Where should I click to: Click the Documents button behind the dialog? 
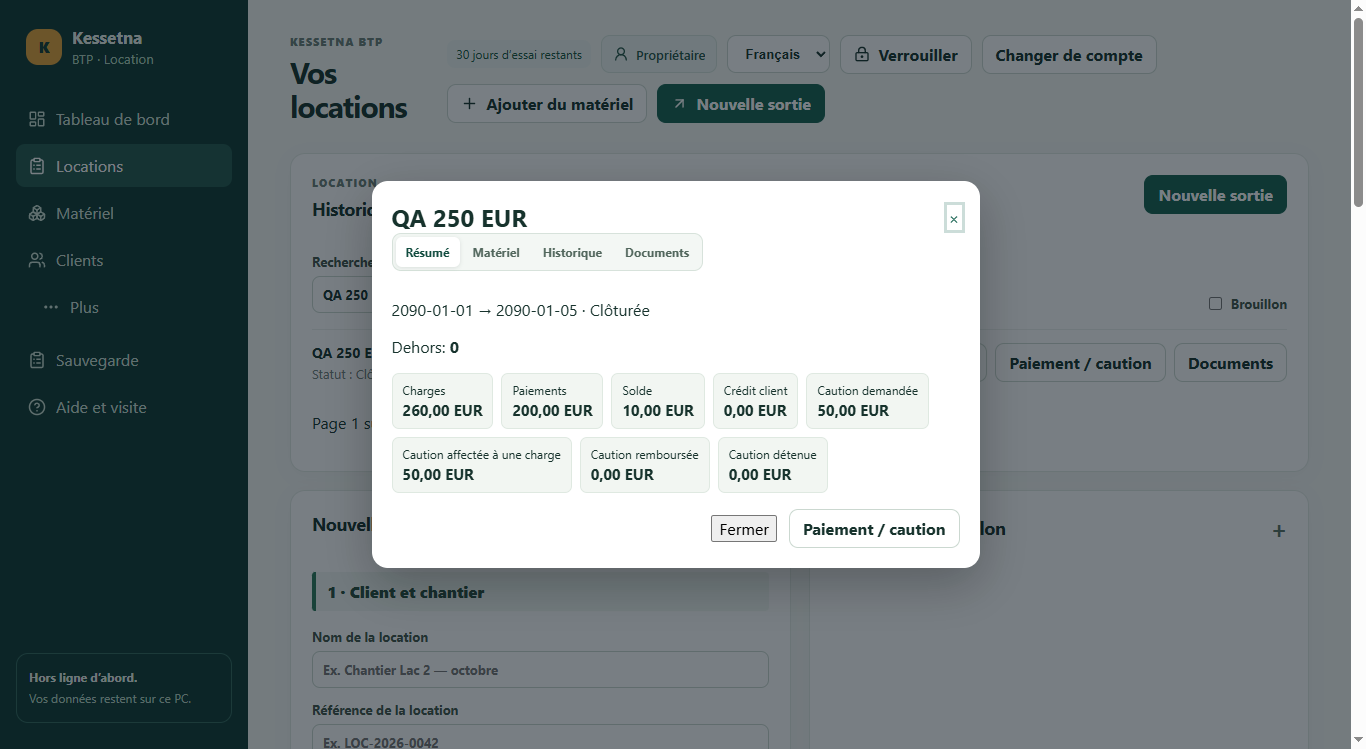[1230, 363]
